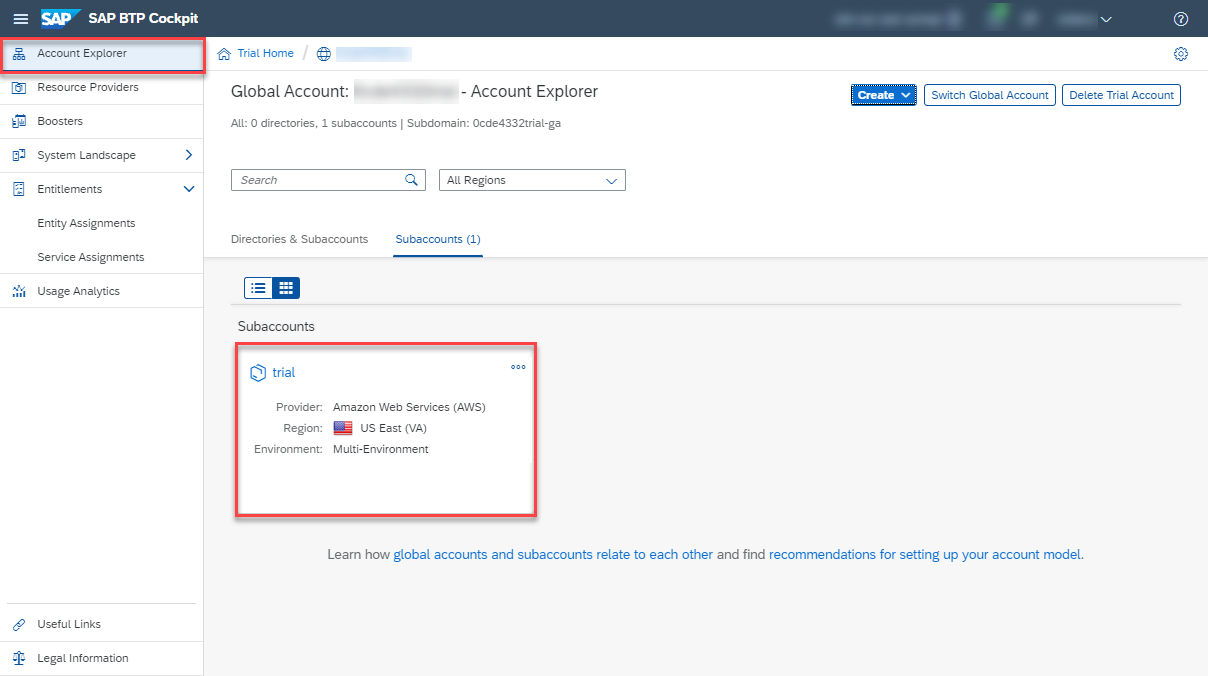Open Service Assignments
Screen dimensions: 1208x676
102,257
